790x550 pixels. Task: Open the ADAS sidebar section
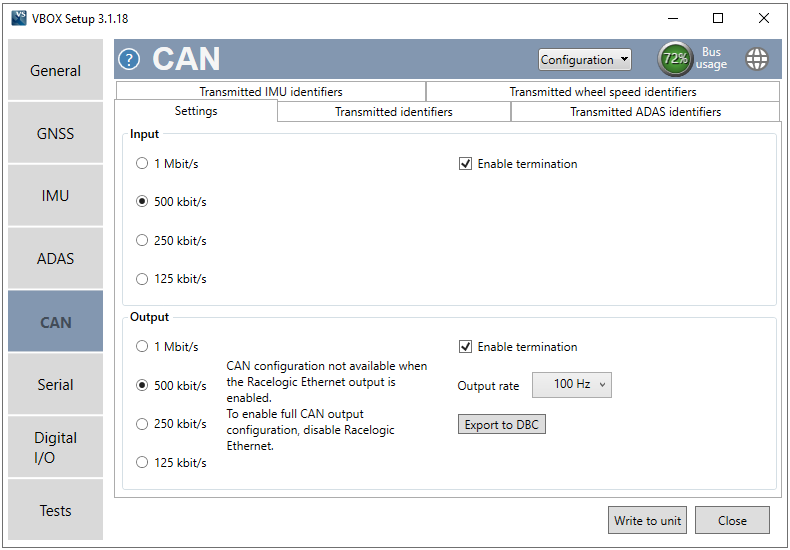pos(55,258)
